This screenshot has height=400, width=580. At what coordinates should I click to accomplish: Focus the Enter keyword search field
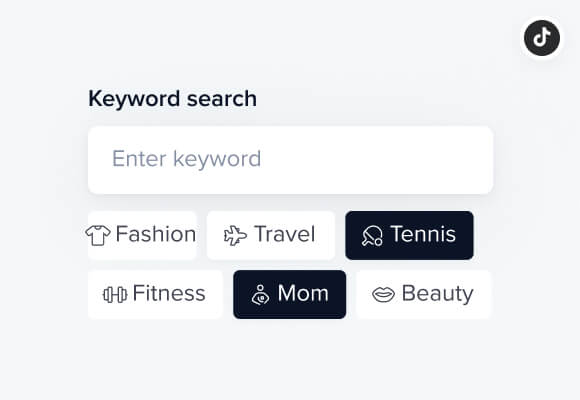290,160
